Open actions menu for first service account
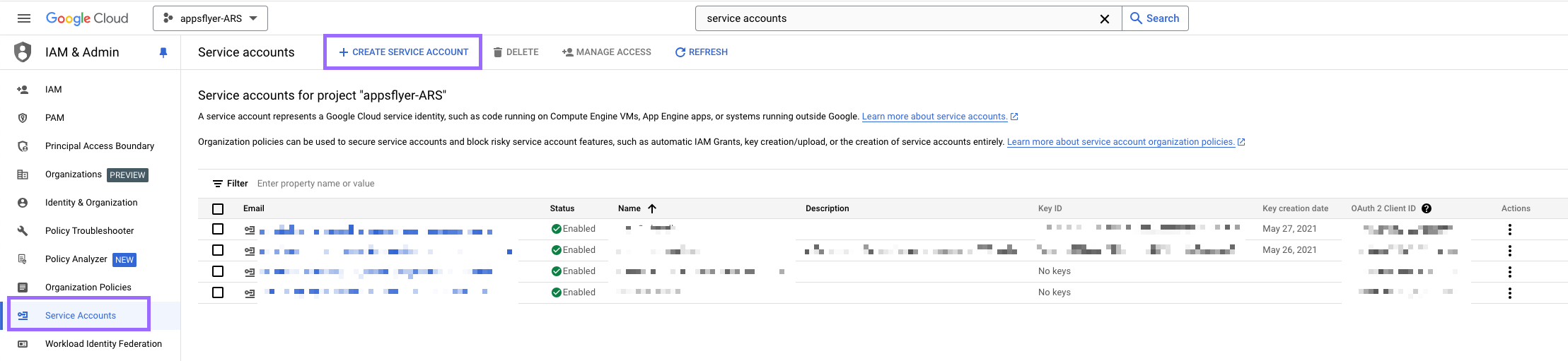Image resolution: width=1568 pixels, height=361 pixels. (x=1509, y=230)
